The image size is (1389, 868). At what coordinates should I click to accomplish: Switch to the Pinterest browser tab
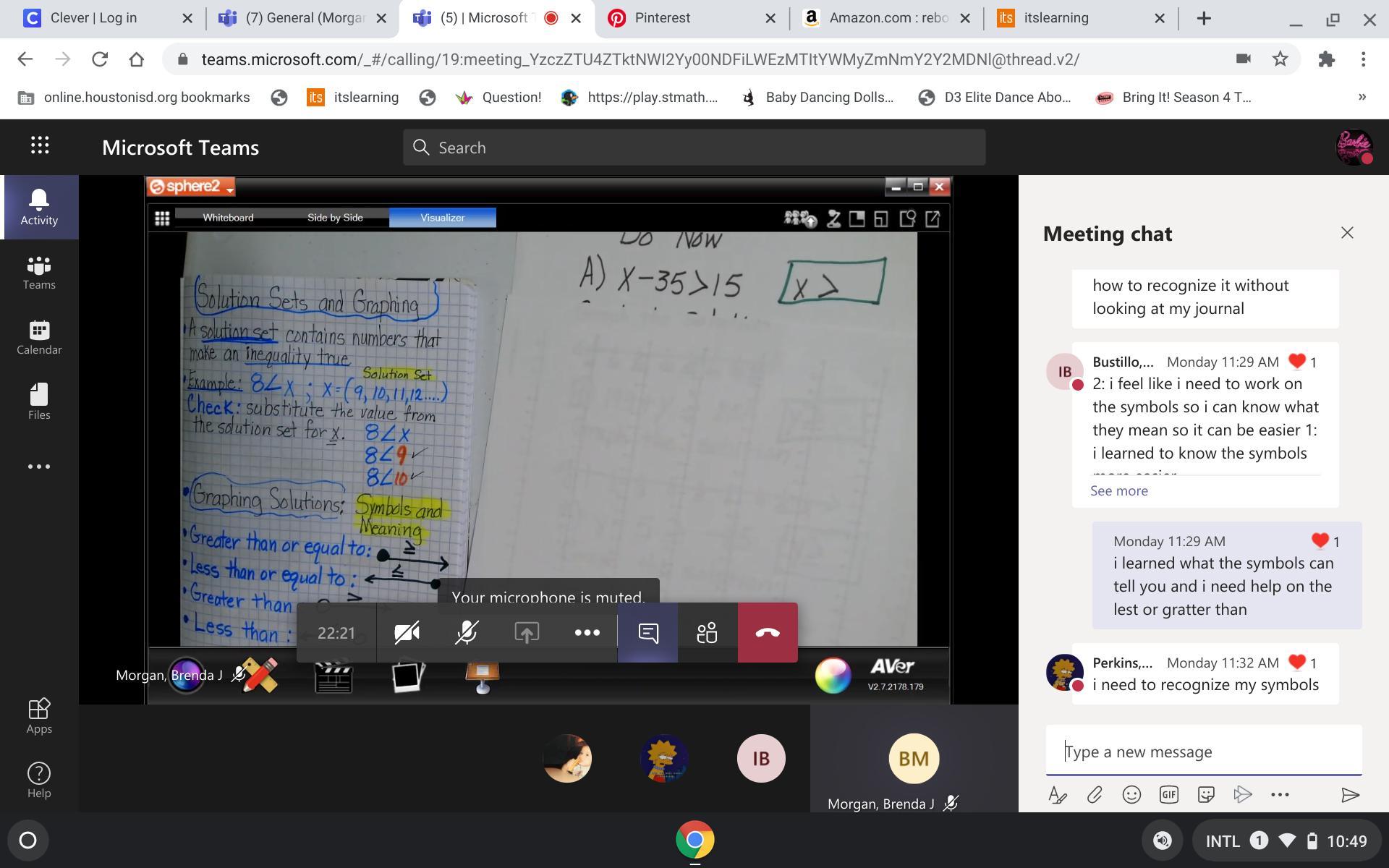pyautogui.click(x=662, y=18)
